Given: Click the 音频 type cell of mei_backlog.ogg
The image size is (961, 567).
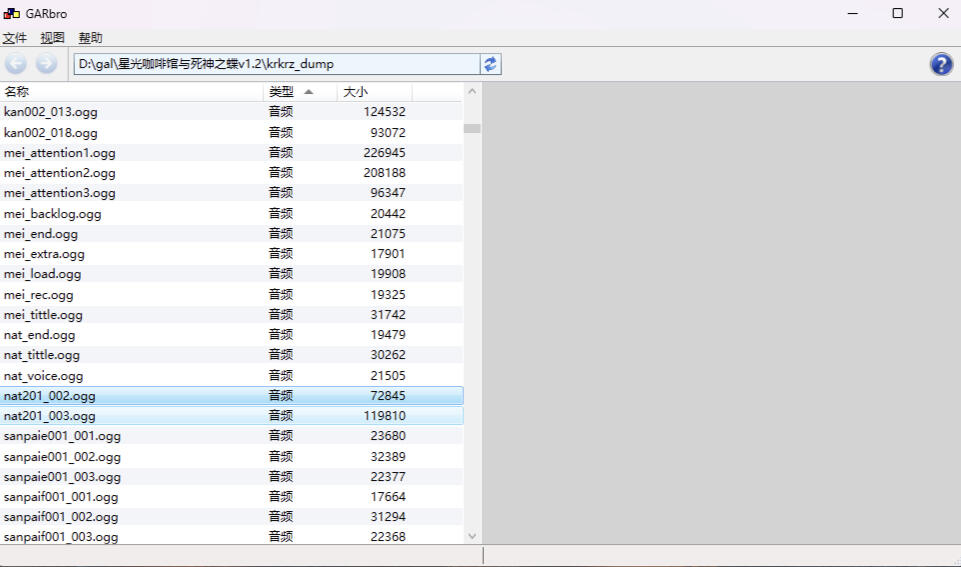Looking at the screenshot, I should point(281,213).
